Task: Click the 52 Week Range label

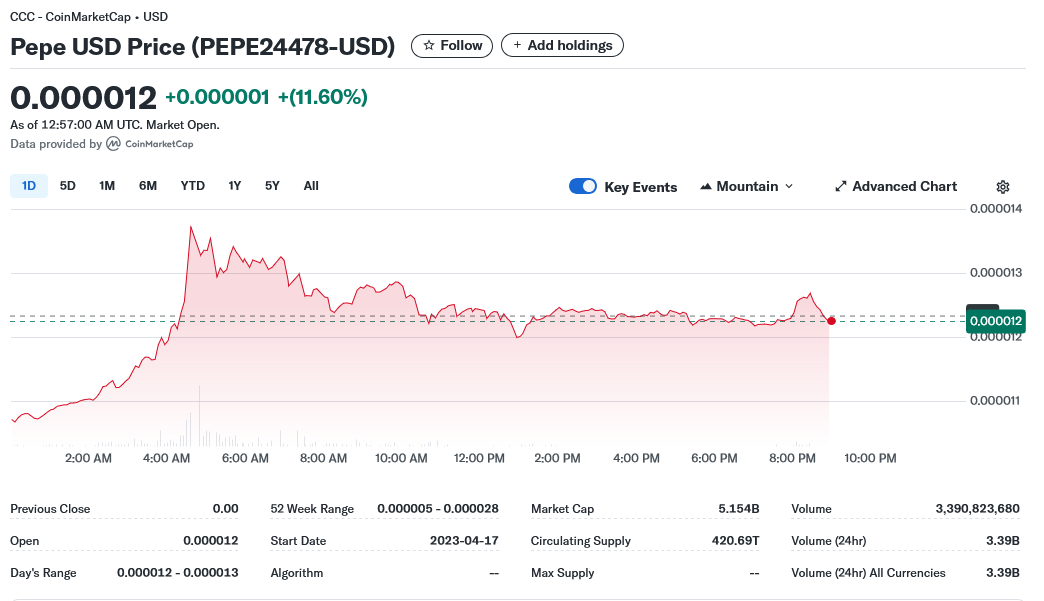Action: [x=312, y=508]
